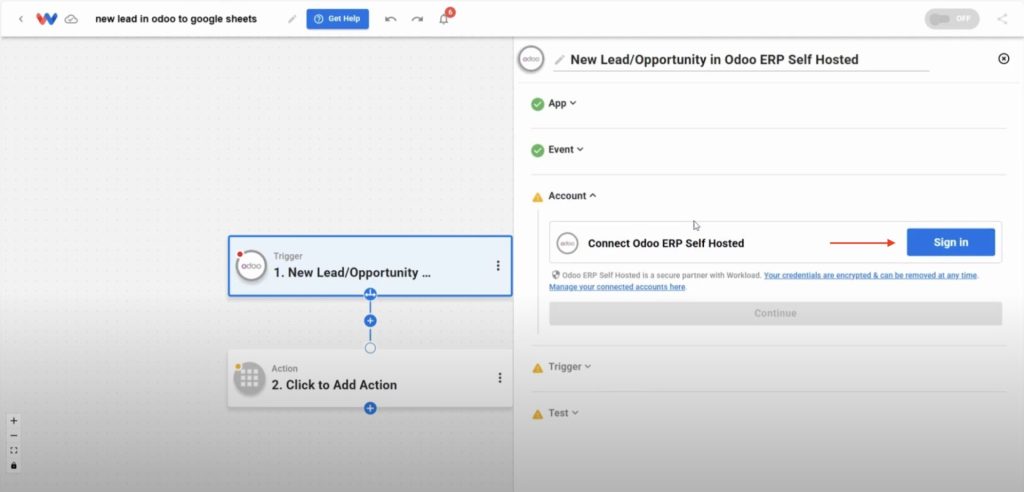Close the trigger settings panel
The image size is (1024, 492).
click(x=1004, y=59)
